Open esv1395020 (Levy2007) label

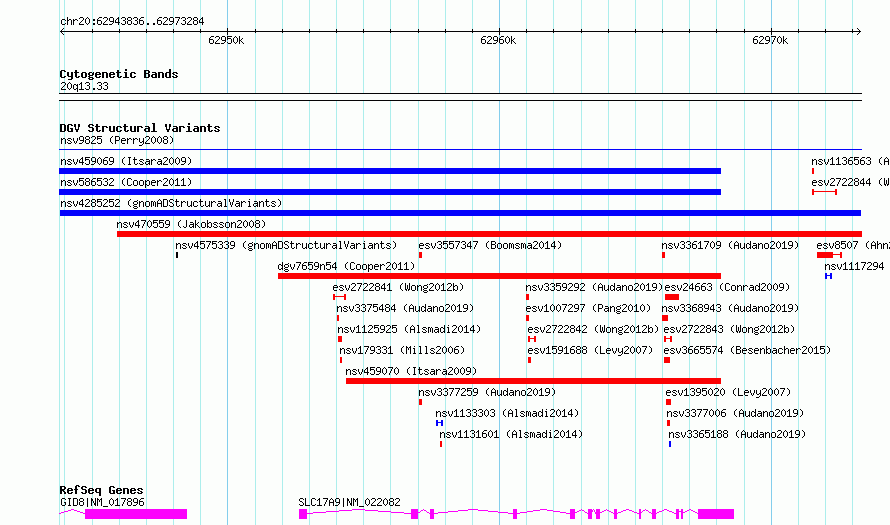pos(728,392)
